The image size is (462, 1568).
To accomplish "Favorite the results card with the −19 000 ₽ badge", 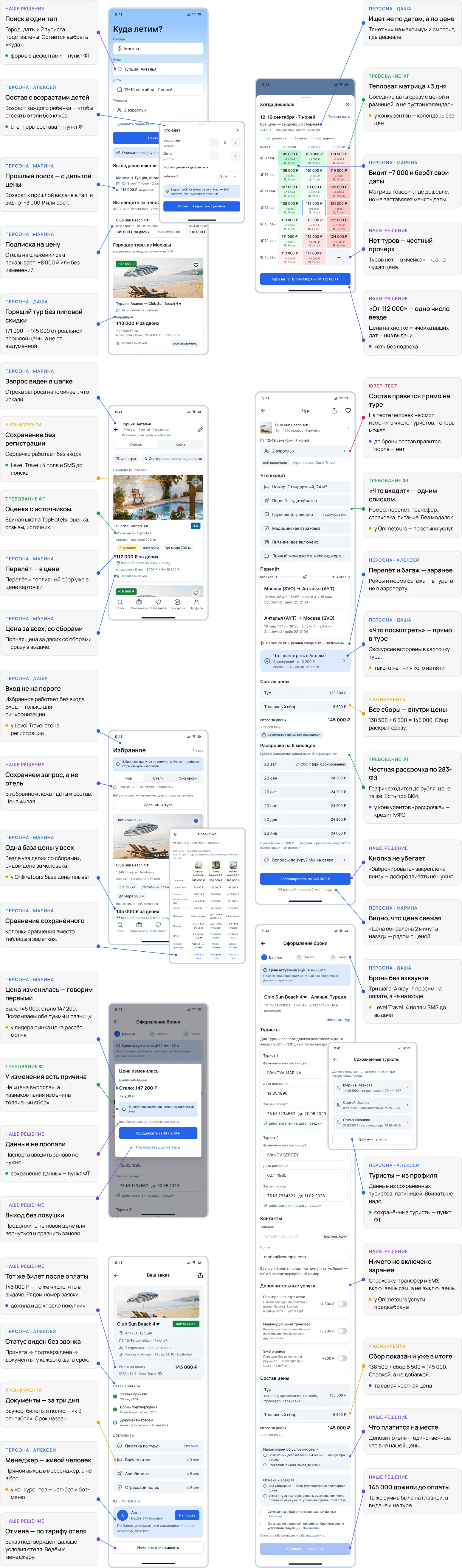I will [x=196, y=592].
